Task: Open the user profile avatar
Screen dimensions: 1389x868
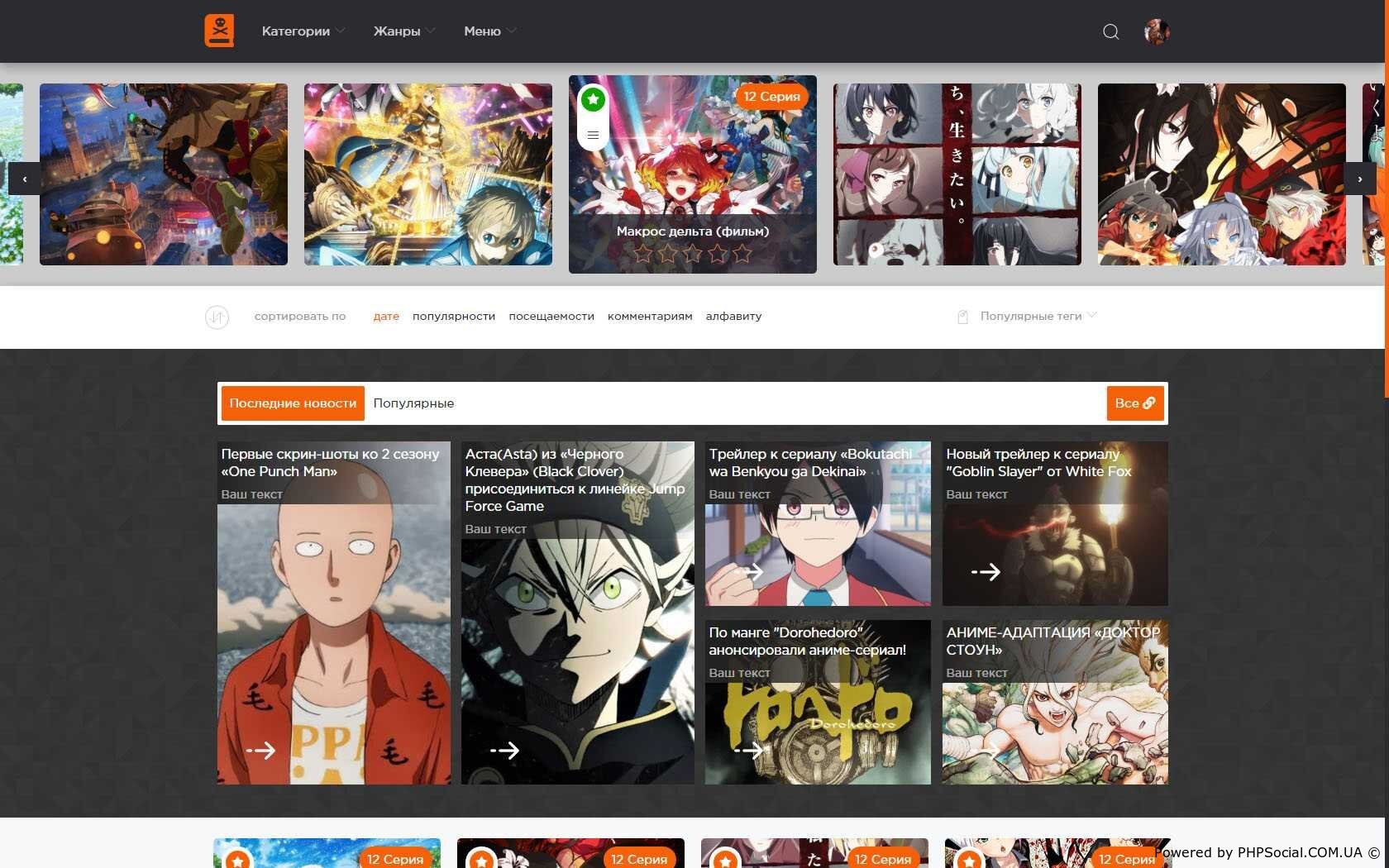Action: click(x=1156, y=31)
